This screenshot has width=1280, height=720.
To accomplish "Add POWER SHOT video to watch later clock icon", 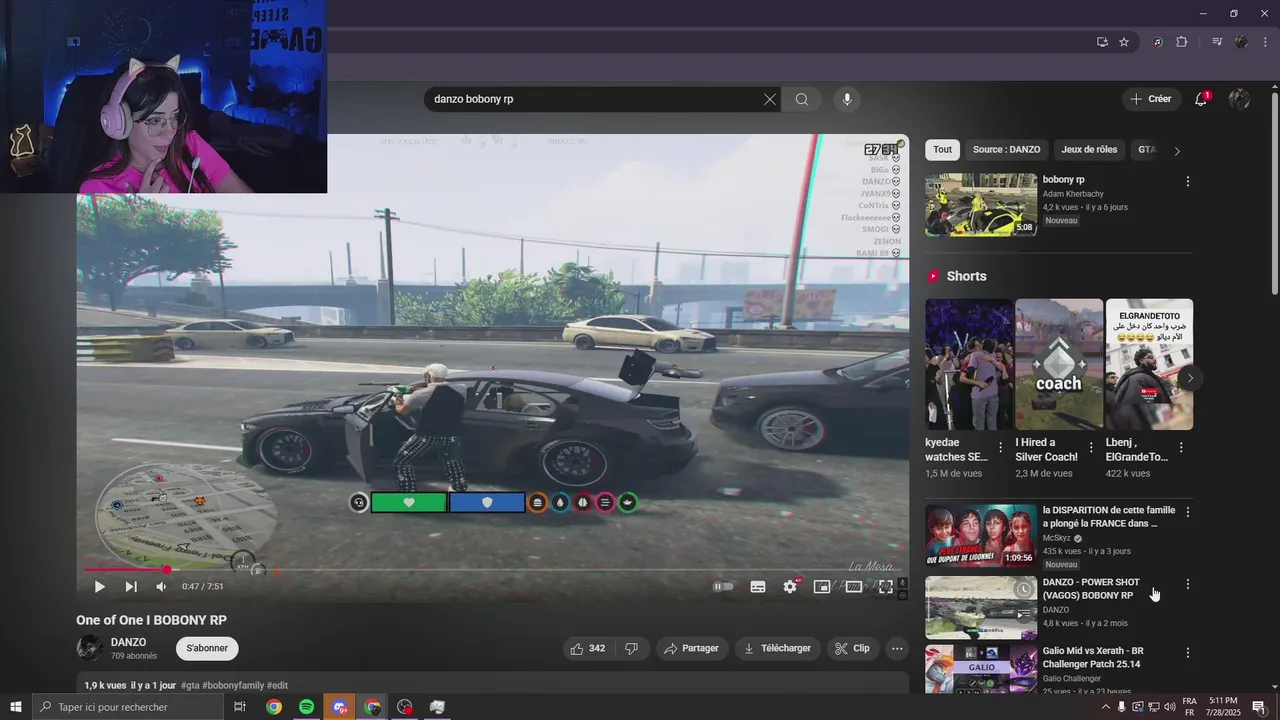I will coord(1023,589).
